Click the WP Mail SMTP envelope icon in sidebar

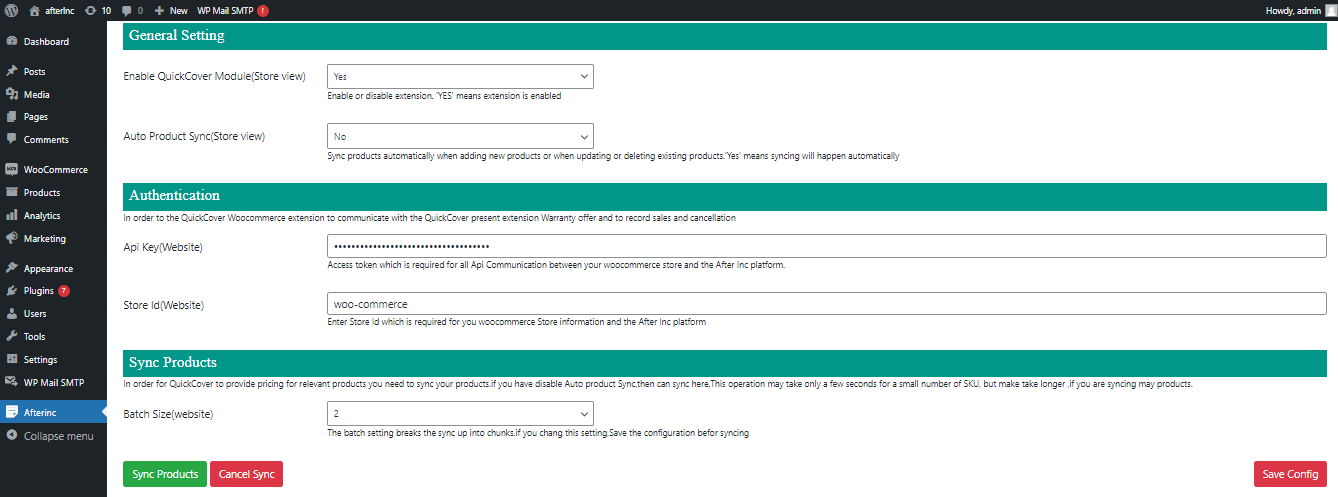coord(12,382)
